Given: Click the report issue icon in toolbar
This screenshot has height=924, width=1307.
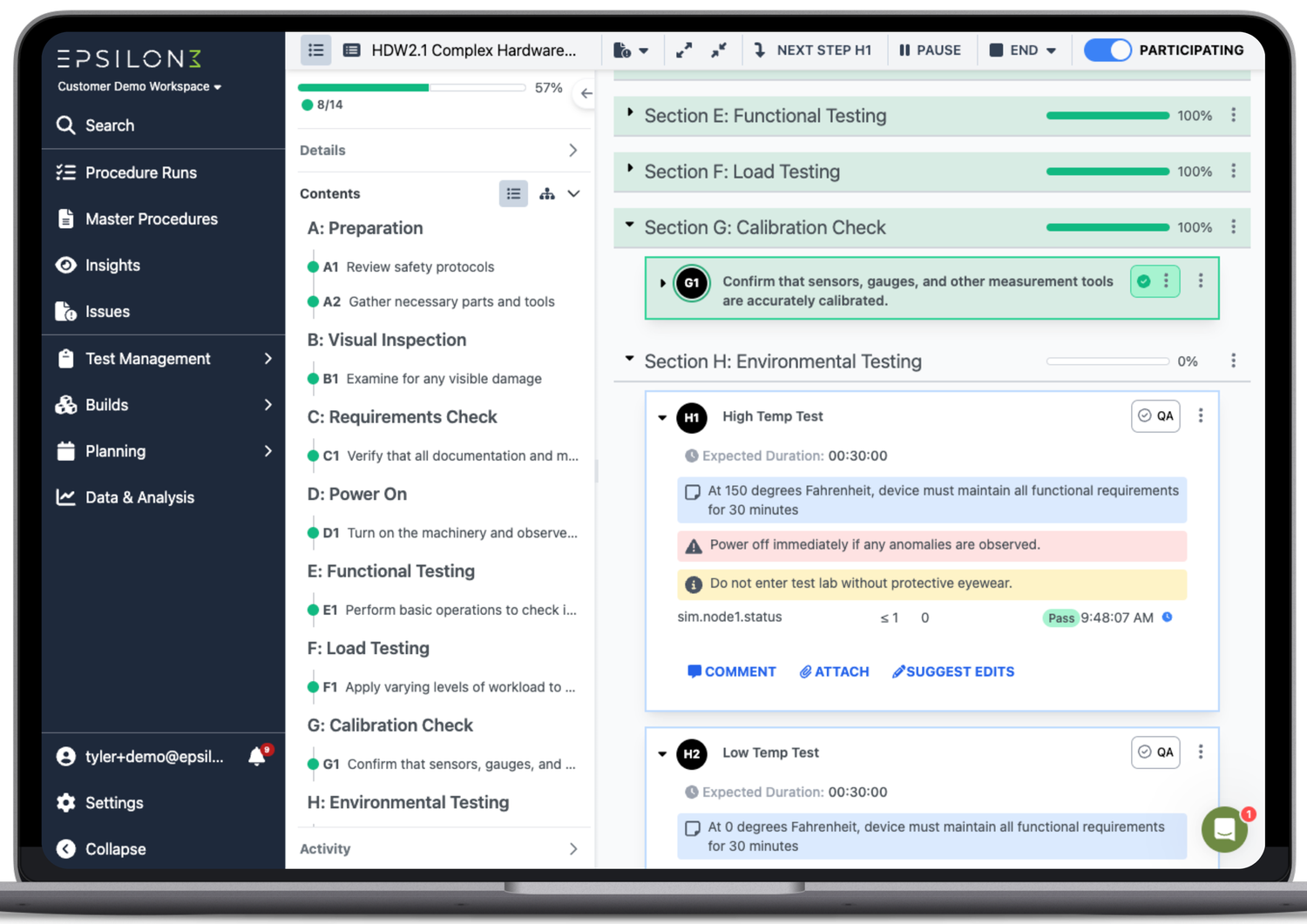Looking at the screenshot, I should 623,50.
